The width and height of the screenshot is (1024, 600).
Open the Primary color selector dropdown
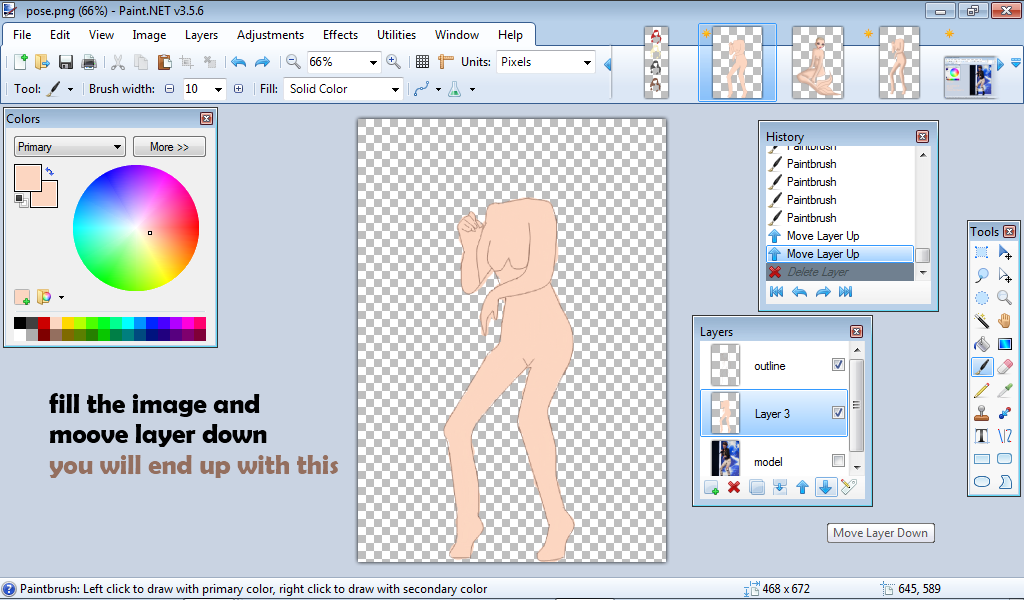click(69, 147)
